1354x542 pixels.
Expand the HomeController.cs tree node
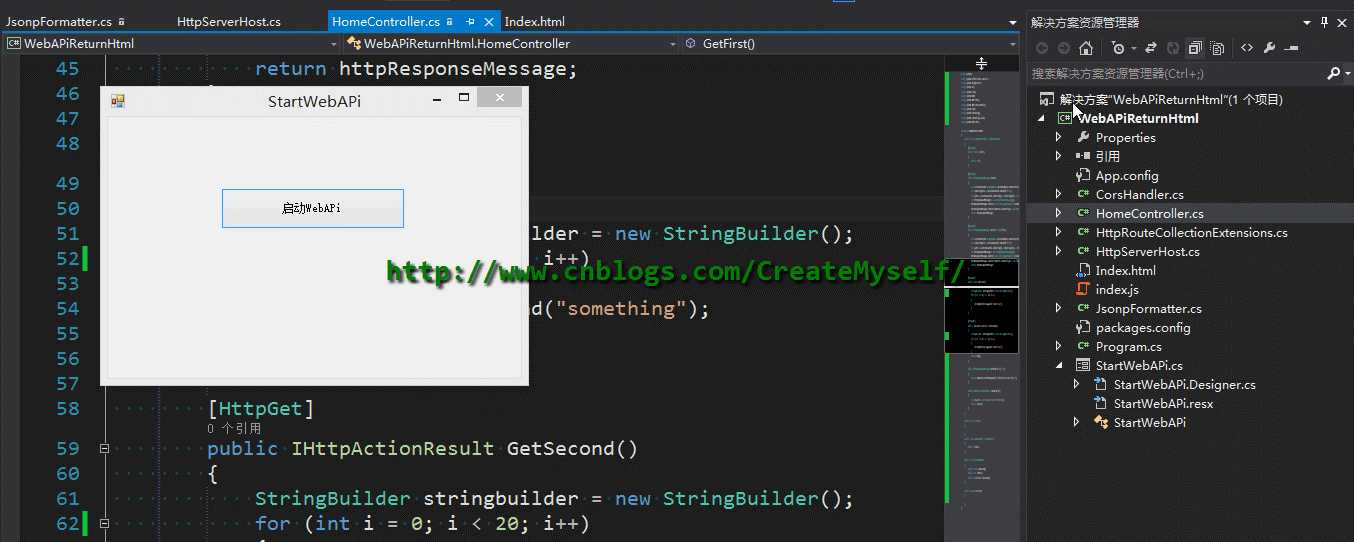point(1059,213)
